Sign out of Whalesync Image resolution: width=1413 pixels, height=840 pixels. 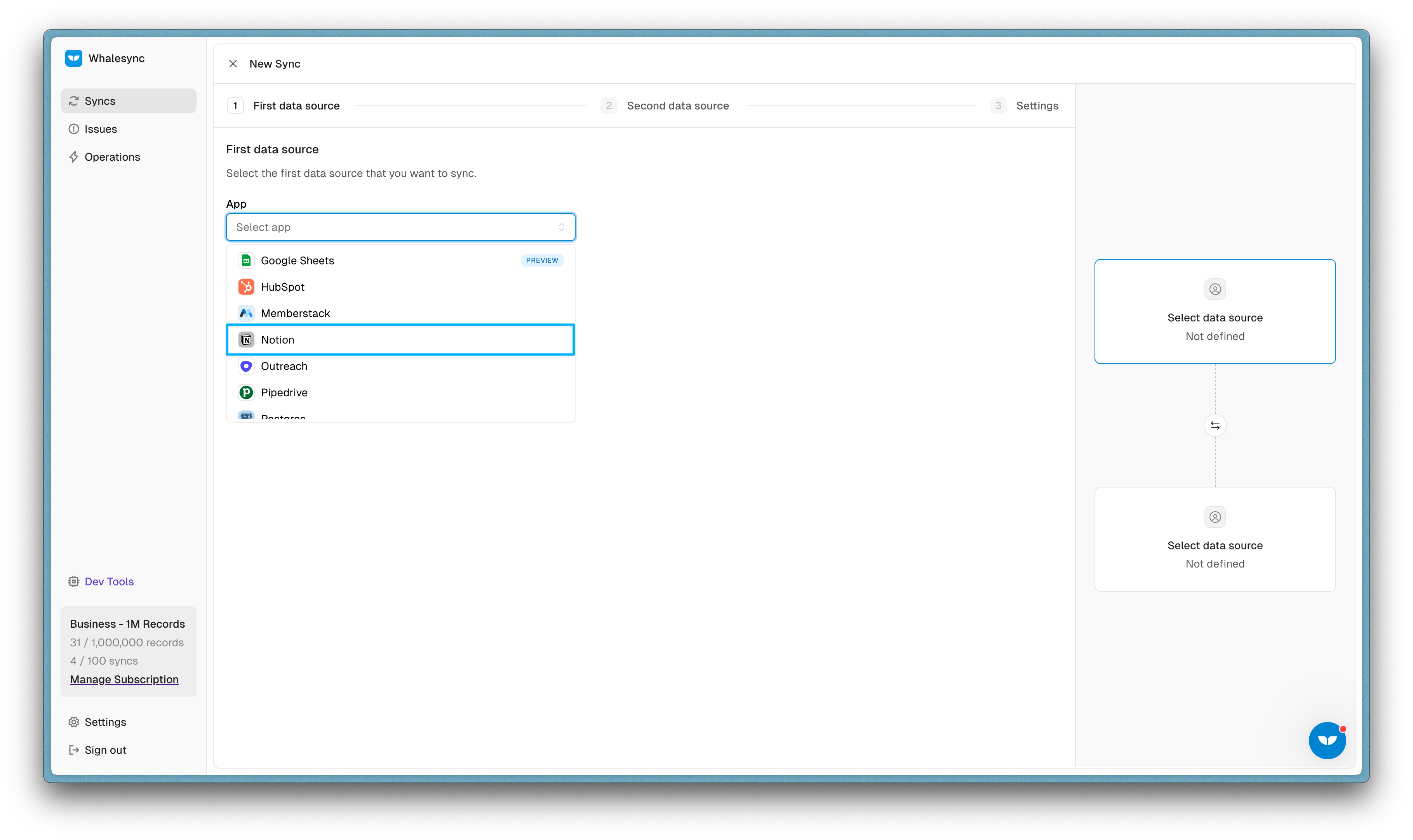click(105, 750)
